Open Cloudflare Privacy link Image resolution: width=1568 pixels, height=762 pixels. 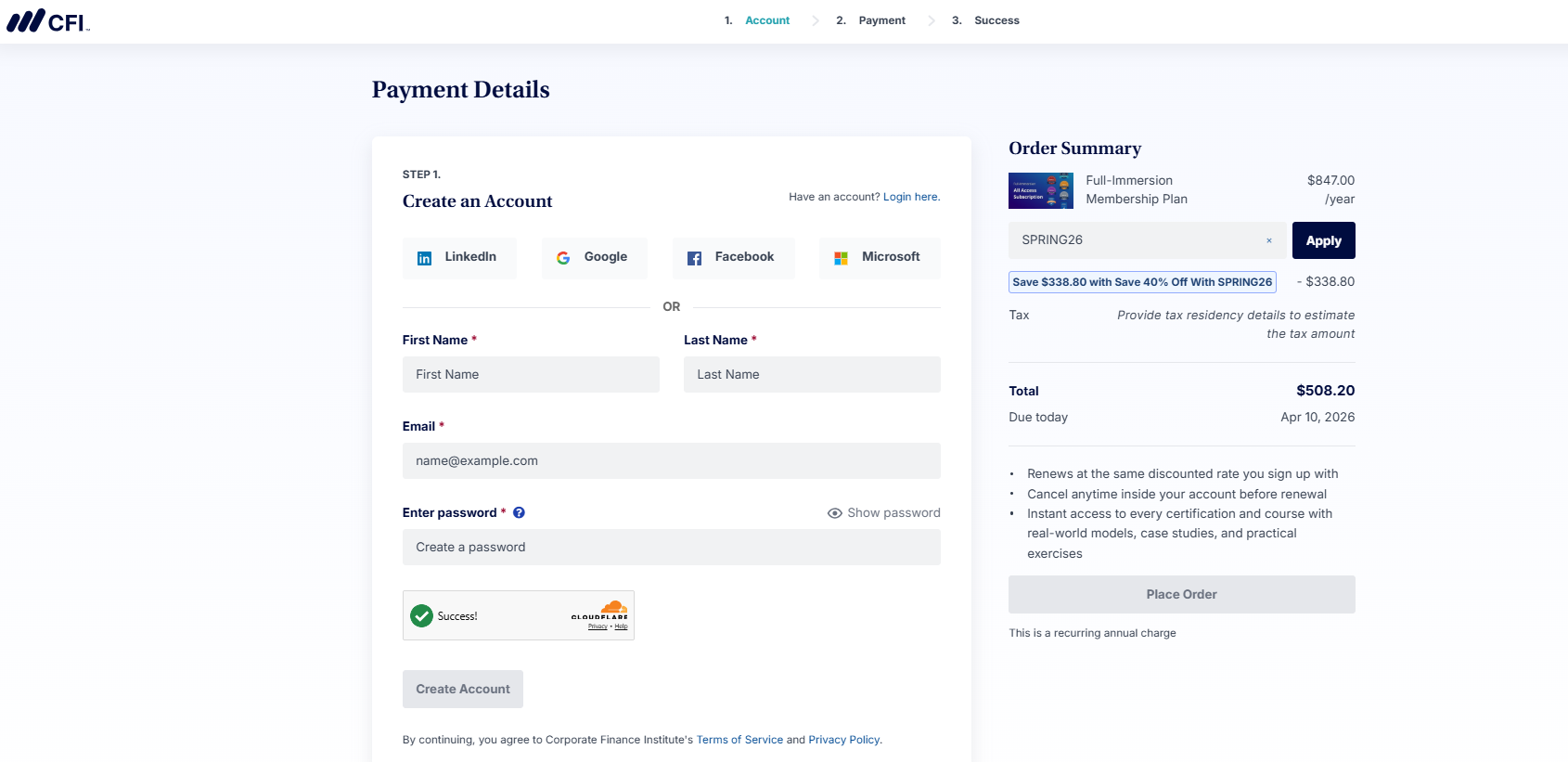[598, 626]
